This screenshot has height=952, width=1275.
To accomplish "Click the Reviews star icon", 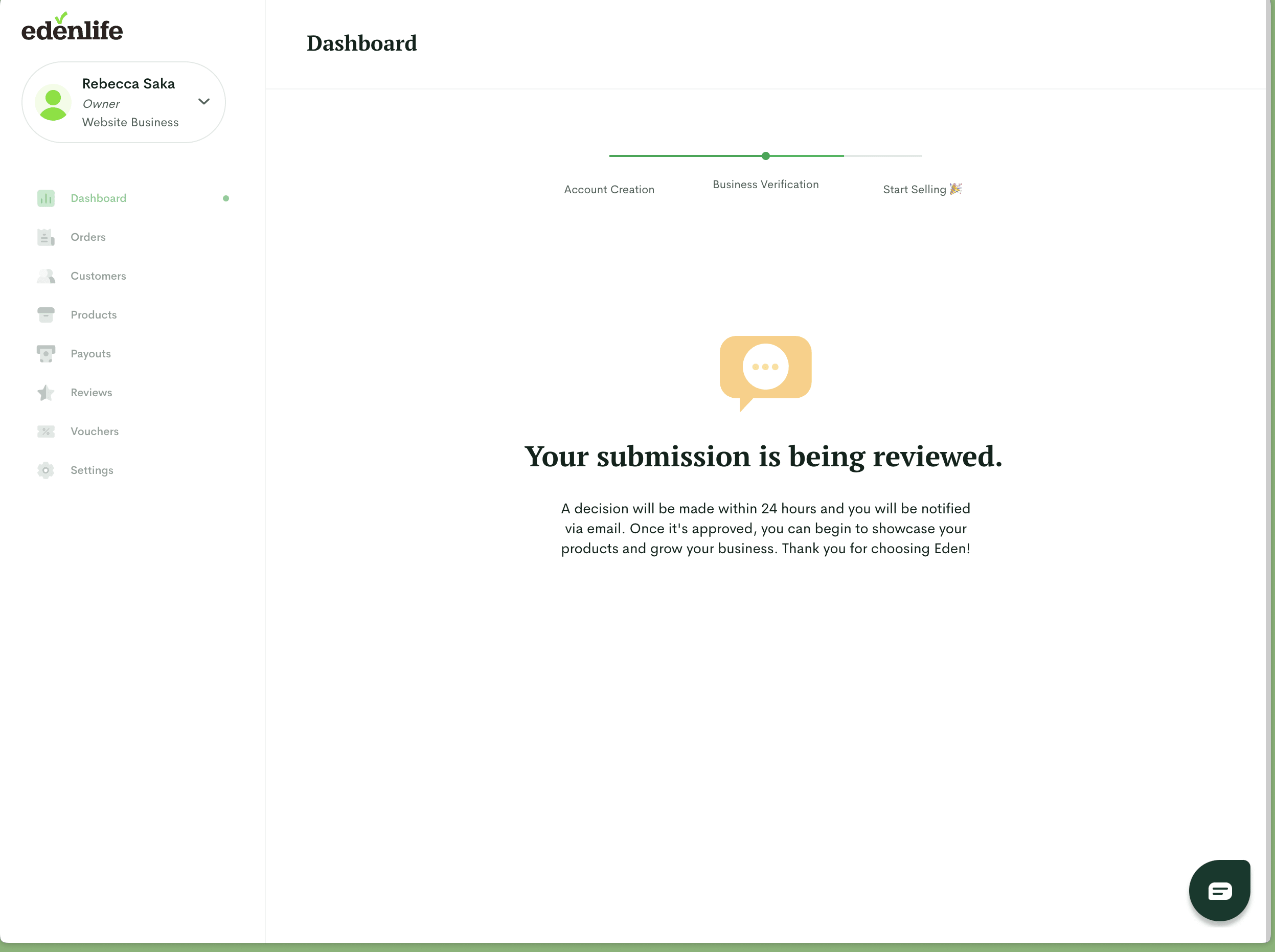I will coord(45,393).
